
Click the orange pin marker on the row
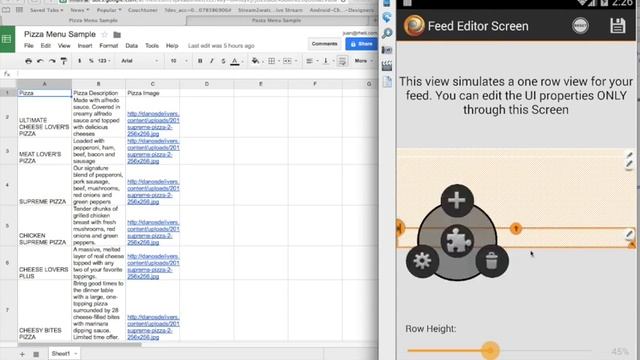tap(516, 229)
